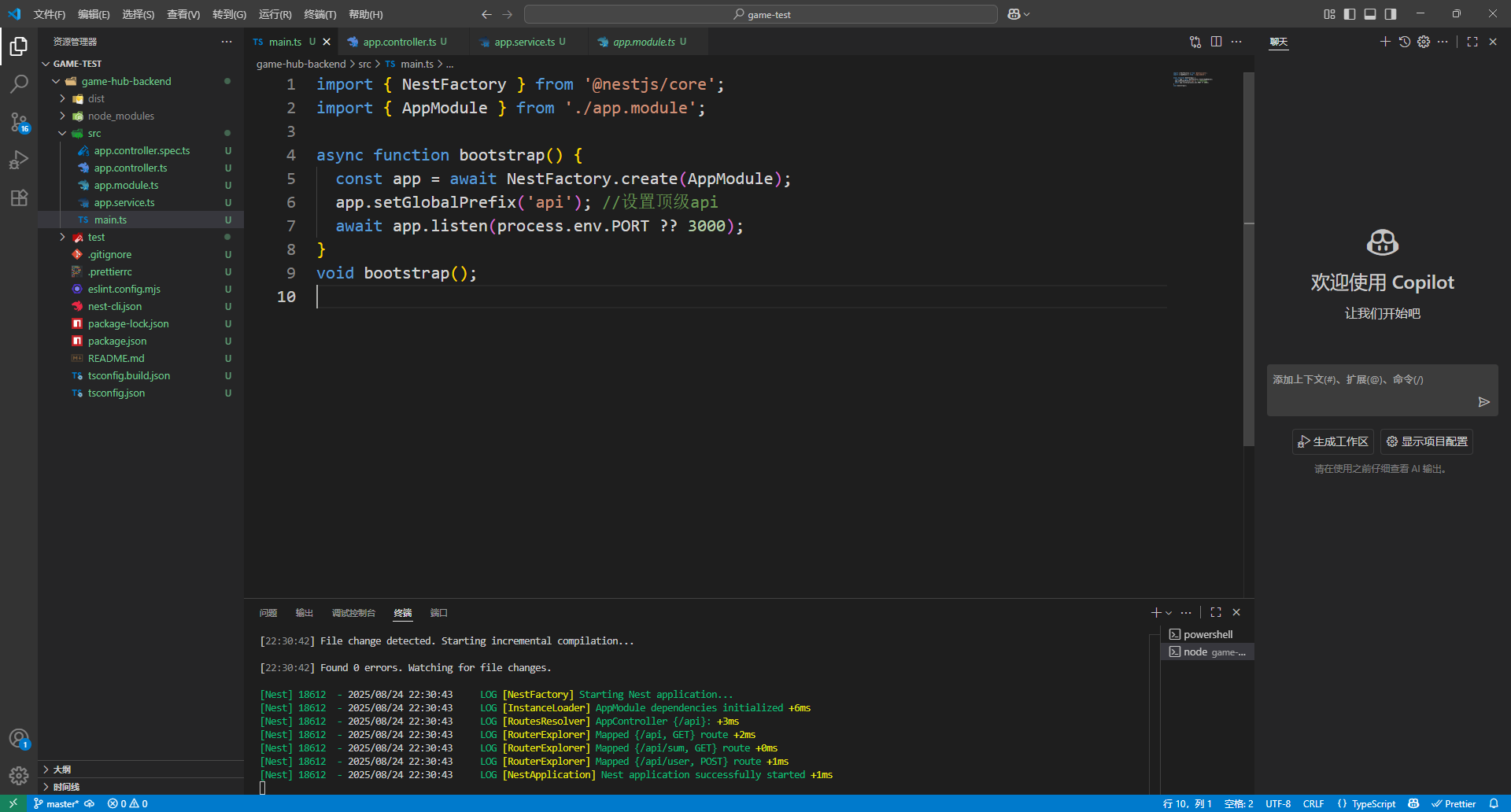1511x812 pixels.
Task: Open the Extensions view
Action: tap(19, 198)
